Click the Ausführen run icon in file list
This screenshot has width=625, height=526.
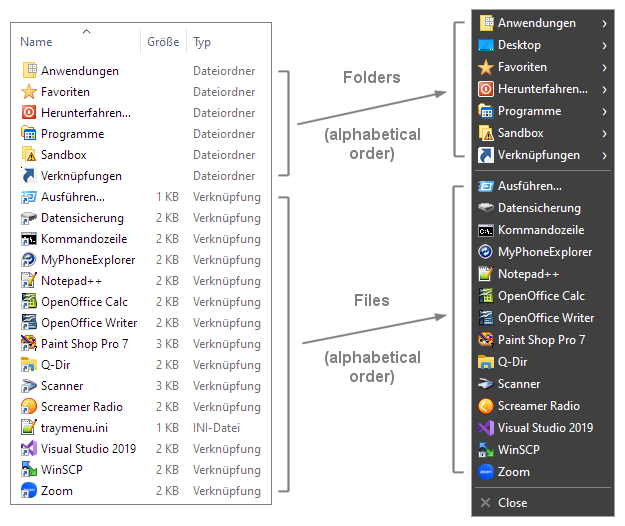[29, 197]
